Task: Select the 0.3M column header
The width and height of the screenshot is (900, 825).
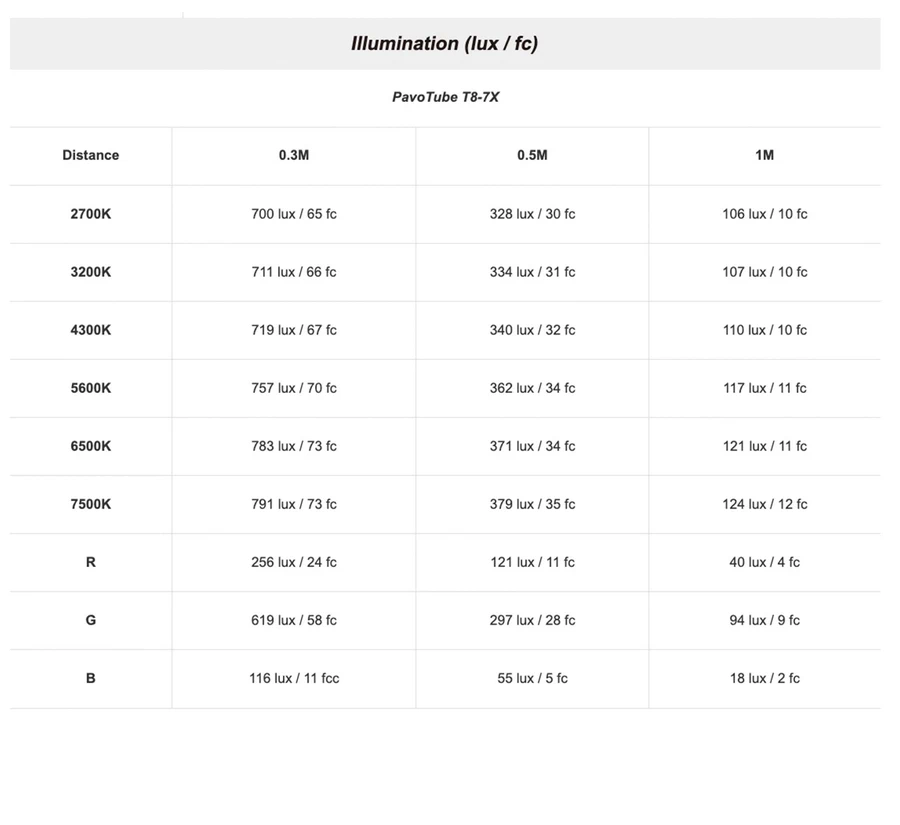Action: coord(294,155)
